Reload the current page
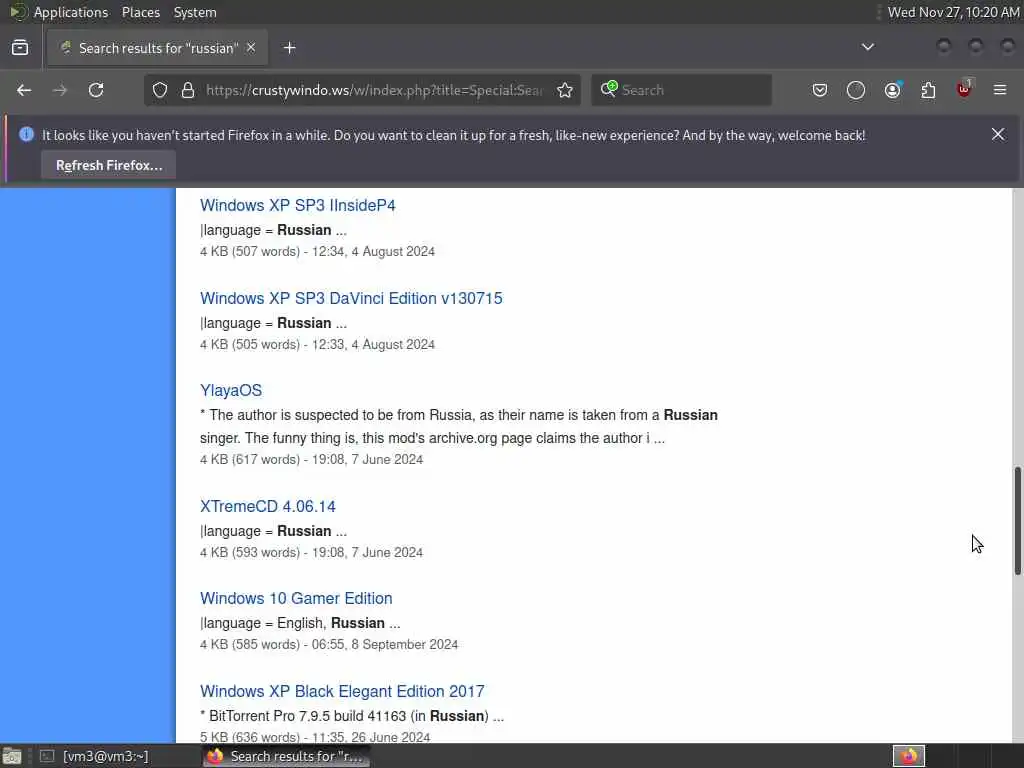This screenshot has width=1024, height=768. (96, 90)
